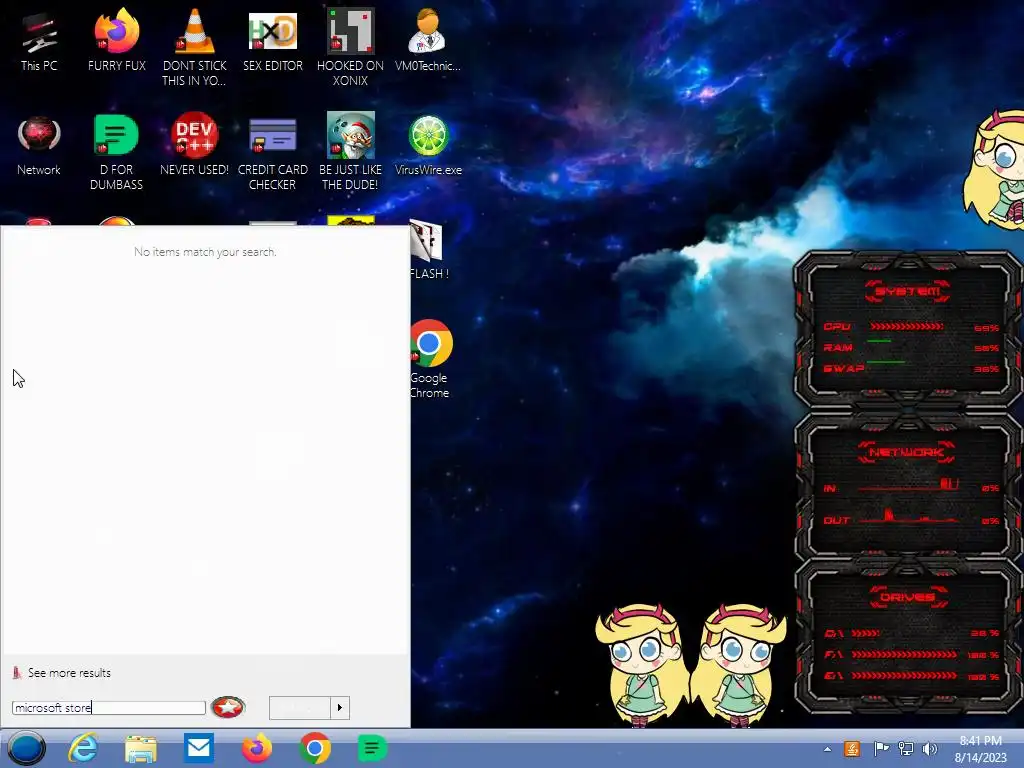Open the Network desktop icon

pos(39,145)
